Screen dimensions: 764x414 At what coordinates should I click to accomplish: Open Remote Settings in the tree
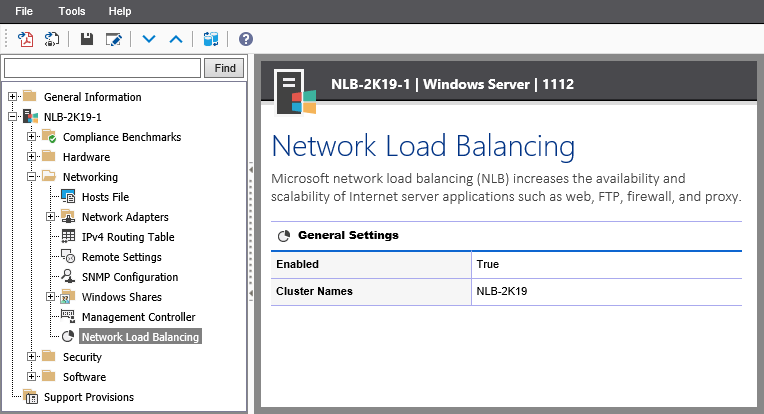click(122, 257)
